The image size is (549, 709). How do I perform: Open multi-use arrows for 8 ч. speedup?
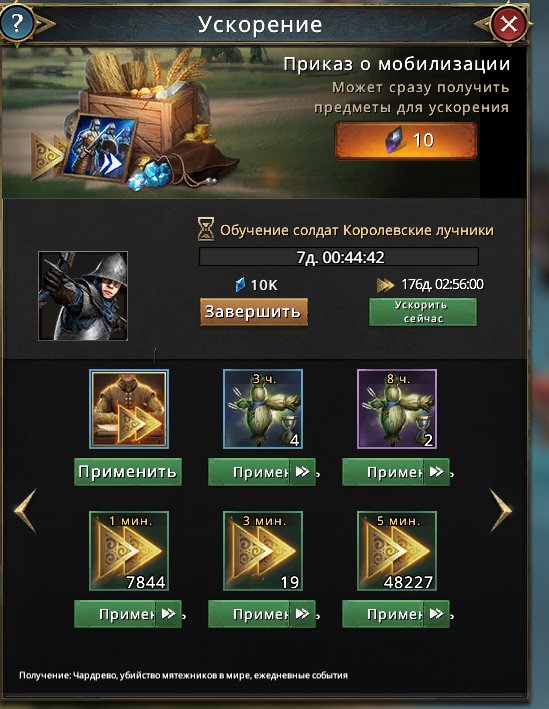click(436, 472)
